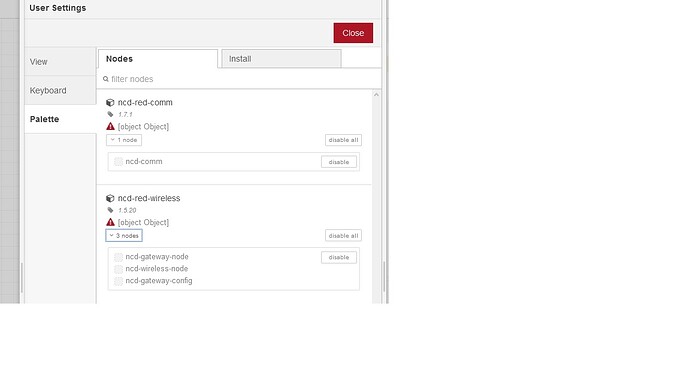690x388 pixels.
Task: Click the version tag icon beside 1.5.20
Action: coord(110,210)
